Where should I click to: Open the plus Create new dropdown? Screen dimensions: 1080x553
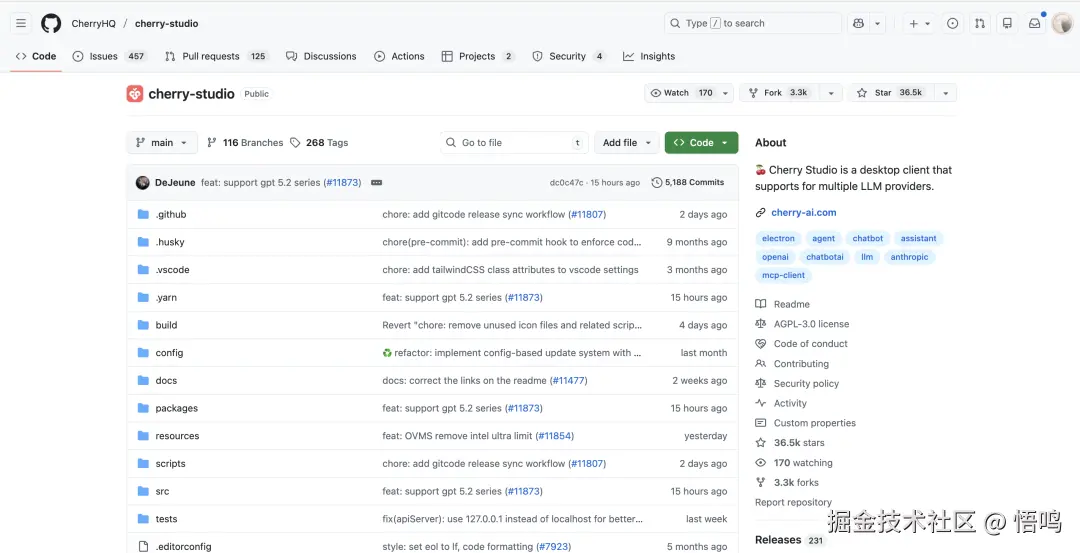(920, 23)
